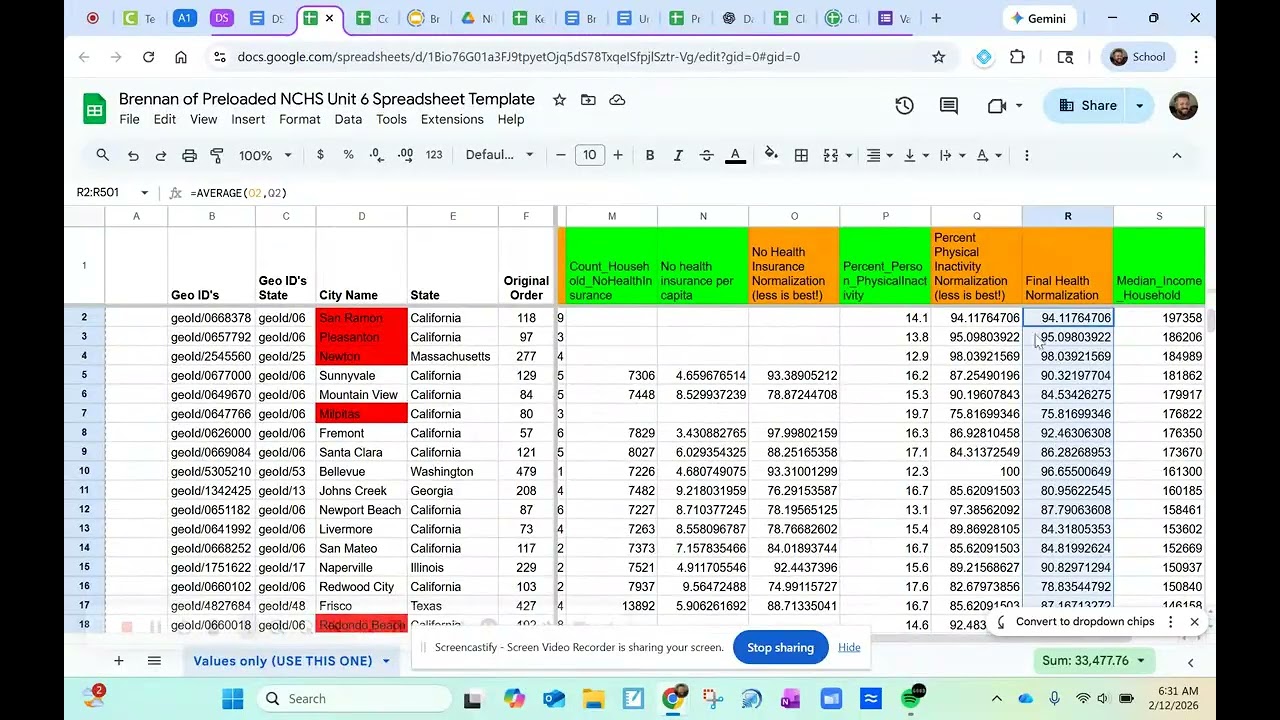Star the document

(x=560, y=100)
